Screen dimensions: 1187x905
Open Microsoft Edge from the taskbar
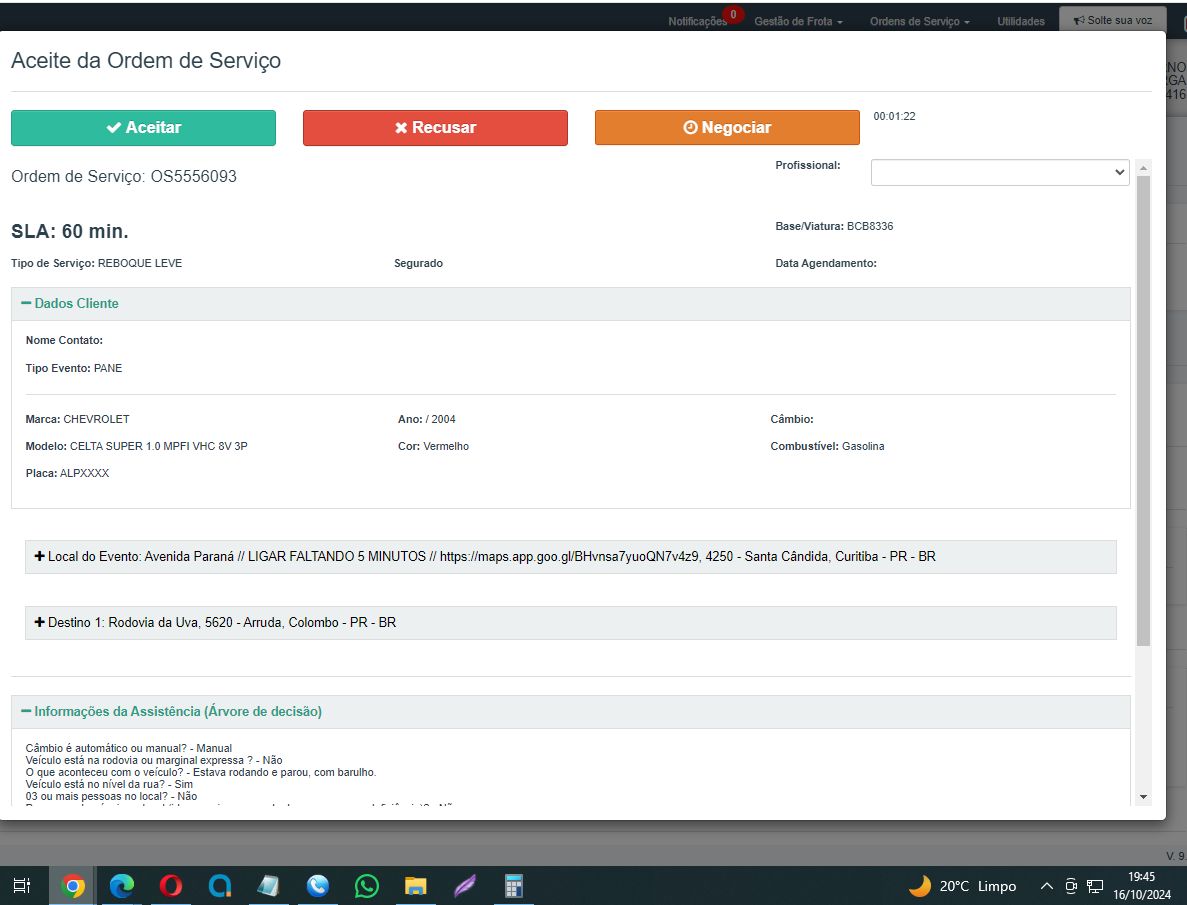[122, 885]
